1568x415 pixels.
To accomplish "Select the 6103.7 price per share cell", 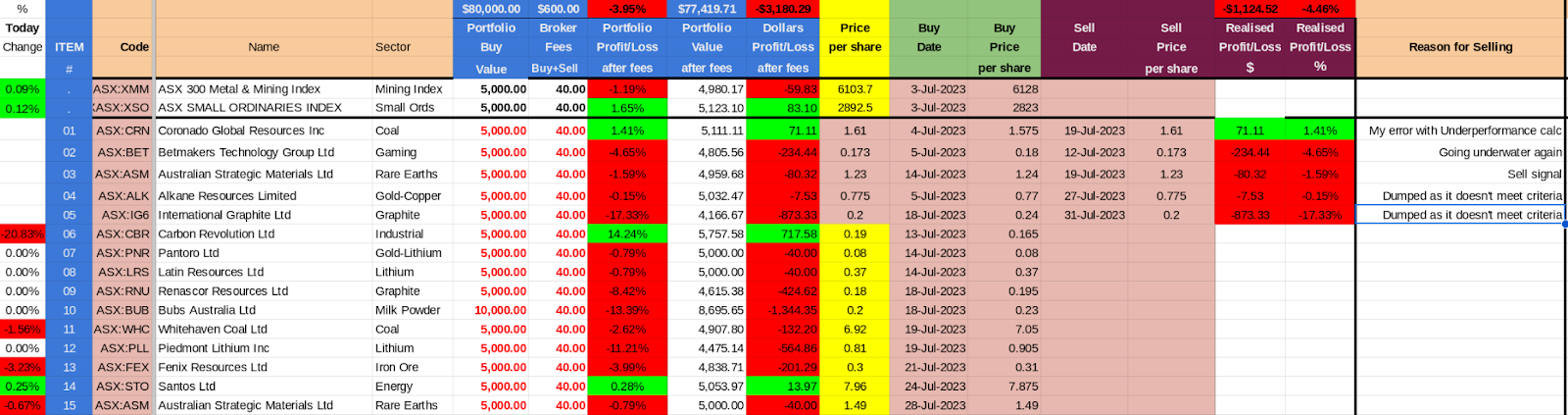I will [855, 88].
